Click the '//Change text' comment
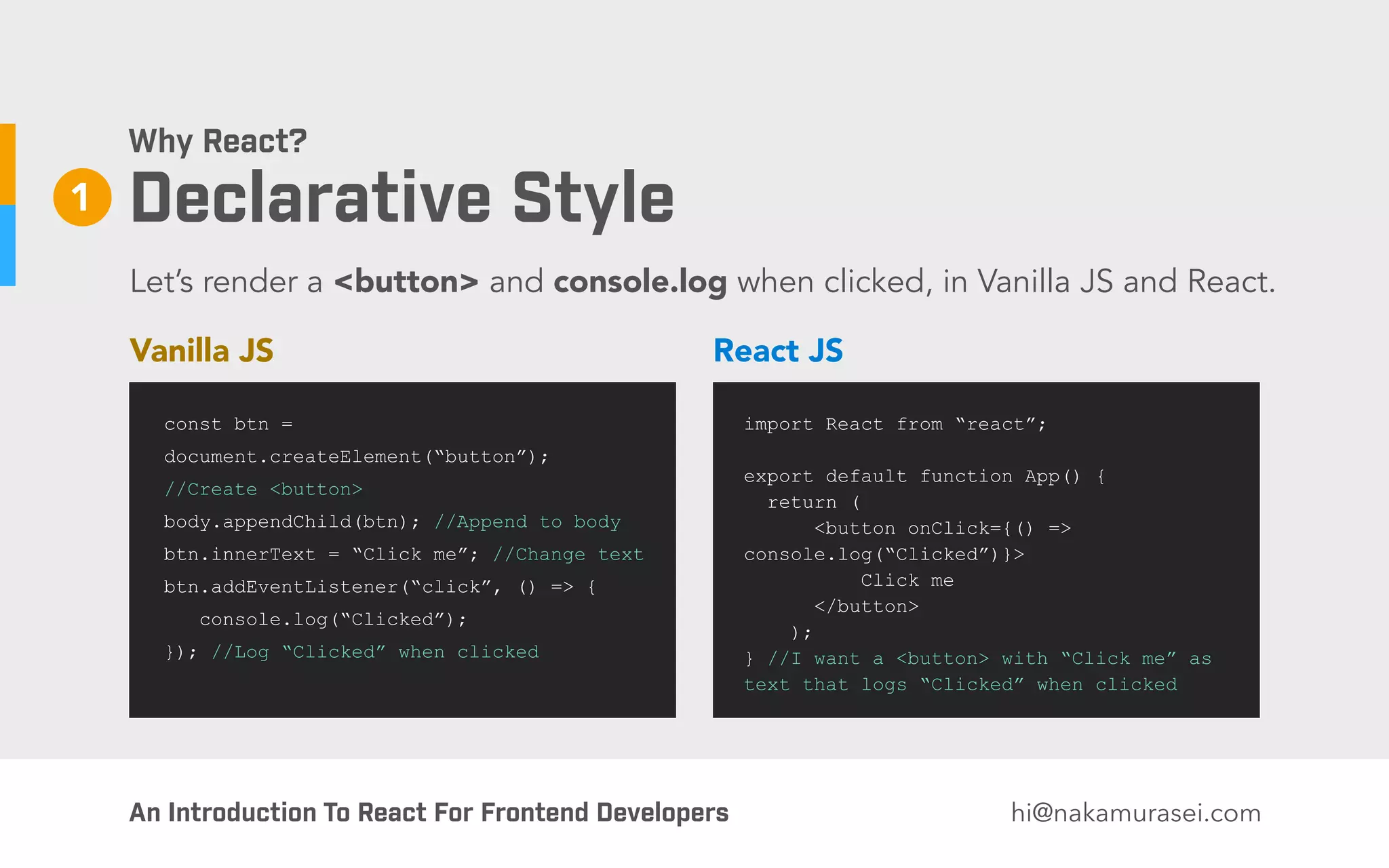Image resolution: width=1389 pixels, height=868 pixels. click(x=568, y=555)
